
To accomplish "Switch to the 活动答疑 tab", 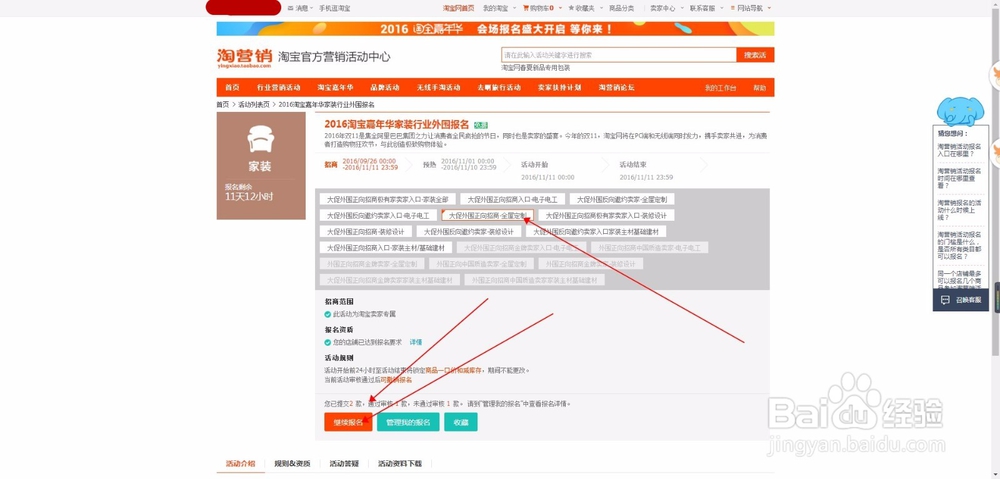I will tap(344, 464).
